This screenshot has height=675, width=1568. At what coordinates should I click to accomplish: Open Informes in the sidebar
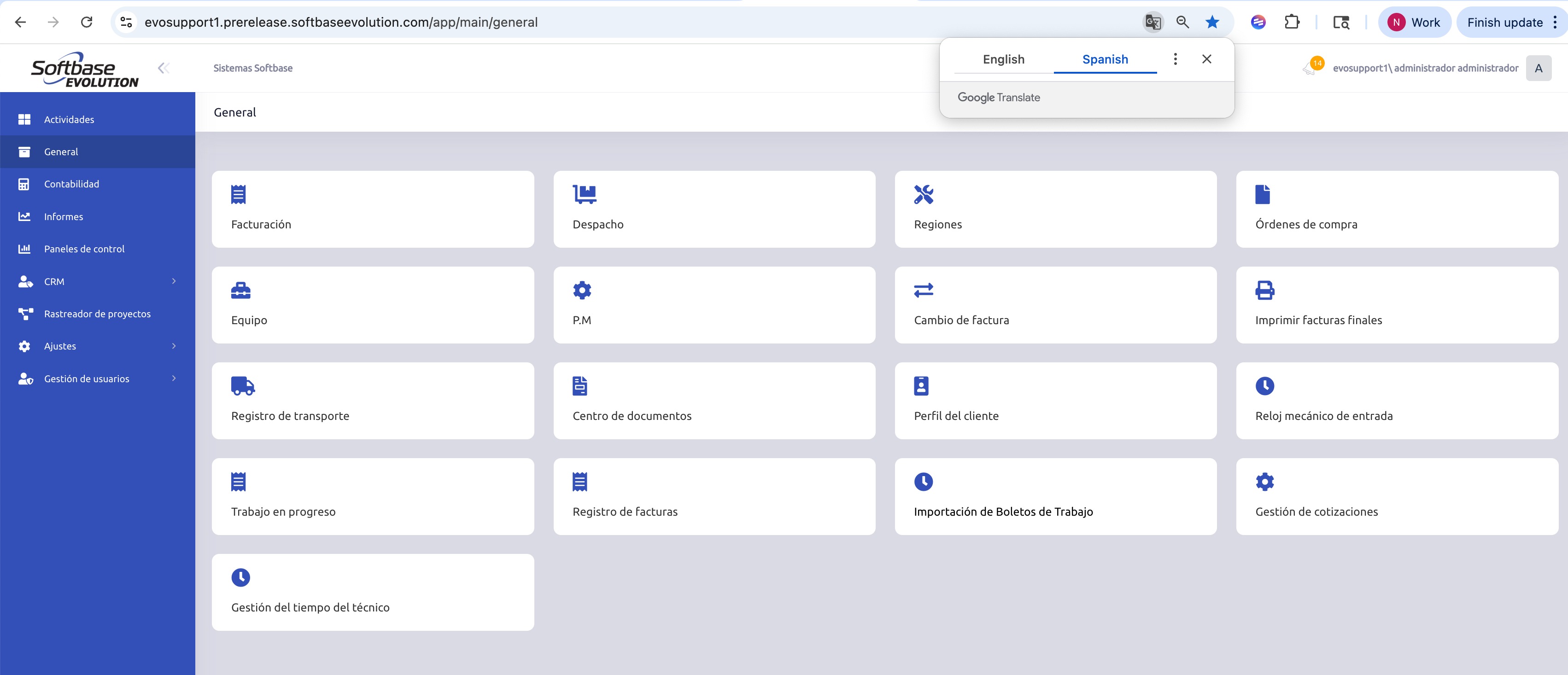point(63,217)
